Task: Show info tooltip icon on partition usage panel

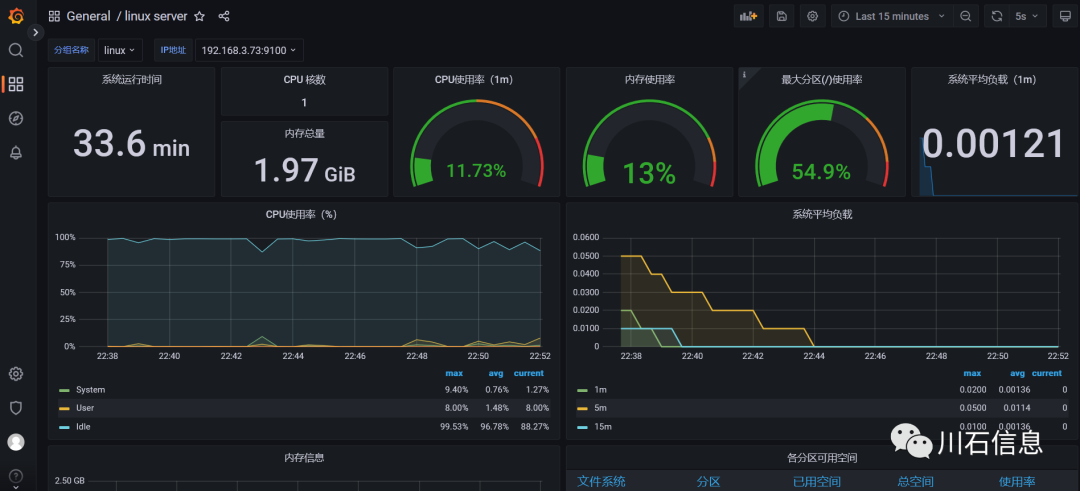Action: 744,74
